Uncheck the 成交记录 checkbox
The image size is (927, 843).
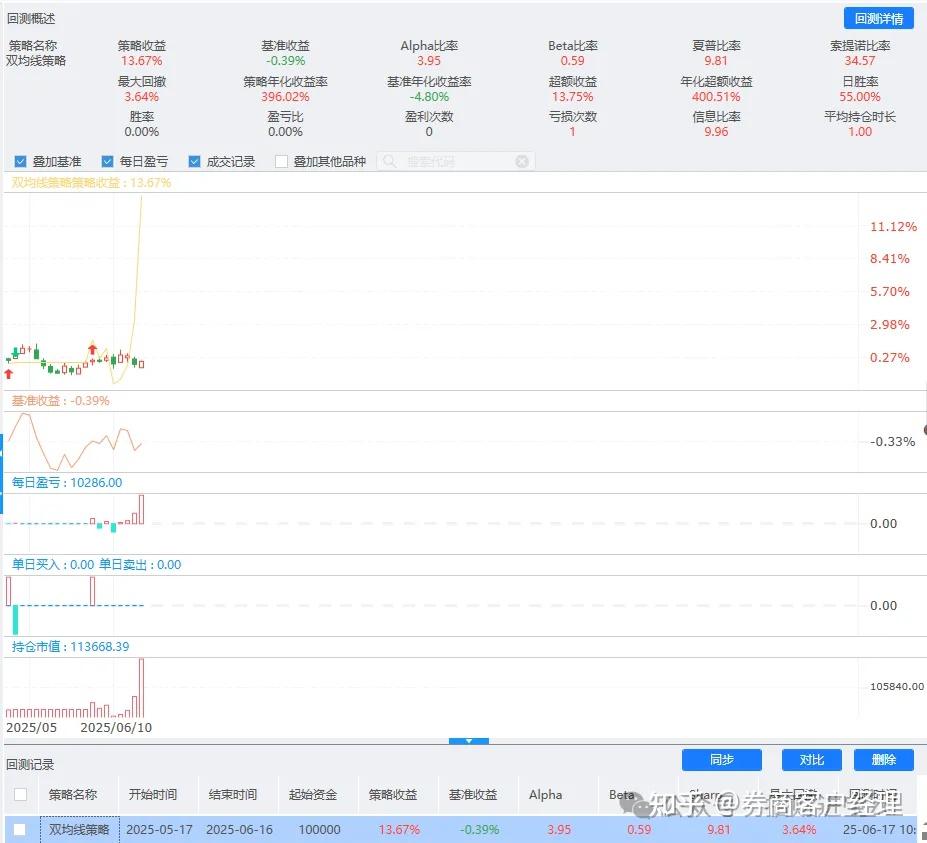[196, 161]
